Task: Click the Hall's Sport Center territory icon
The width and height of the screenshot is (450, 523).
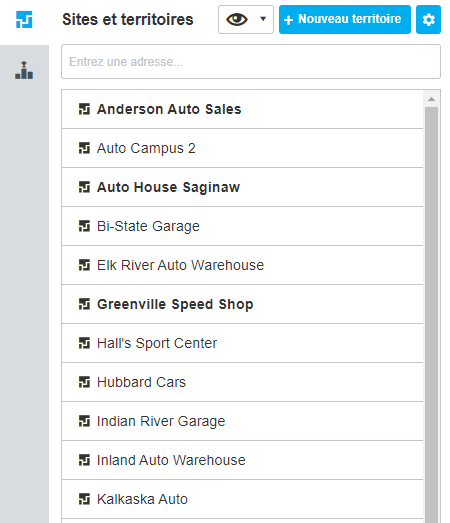Action: click(x=84, y=343)
